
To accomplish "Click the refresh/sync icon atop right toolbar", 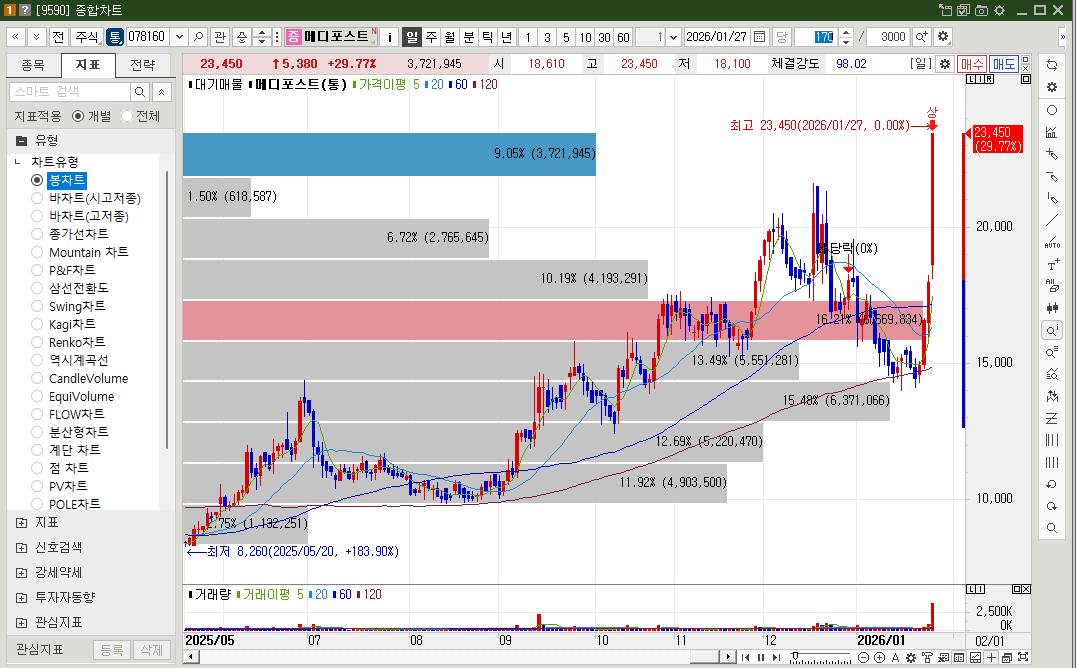I will coord(1052,65).
